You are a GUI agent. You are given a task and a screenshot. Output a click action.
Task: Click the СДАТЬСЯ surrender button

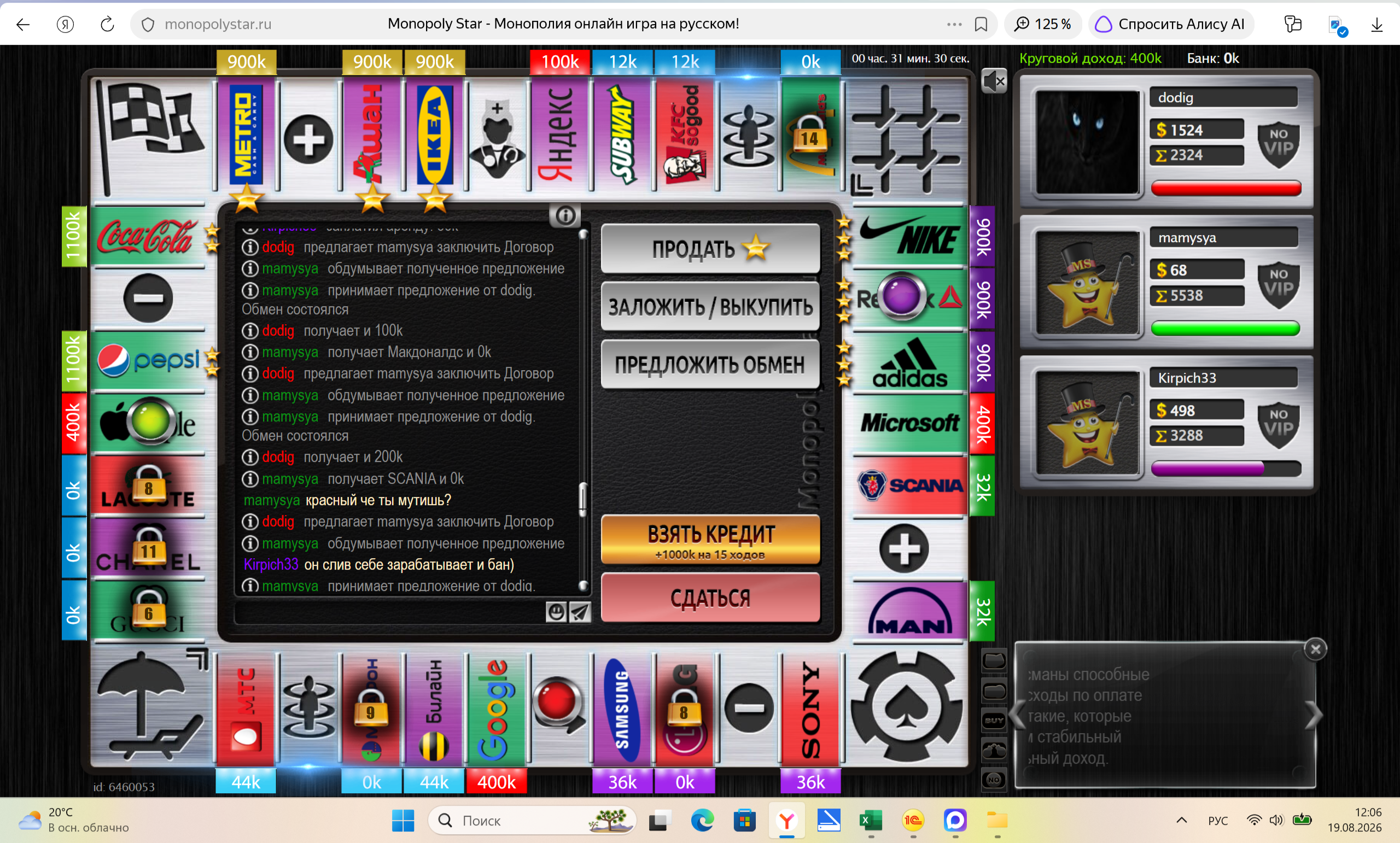(710, 598)
